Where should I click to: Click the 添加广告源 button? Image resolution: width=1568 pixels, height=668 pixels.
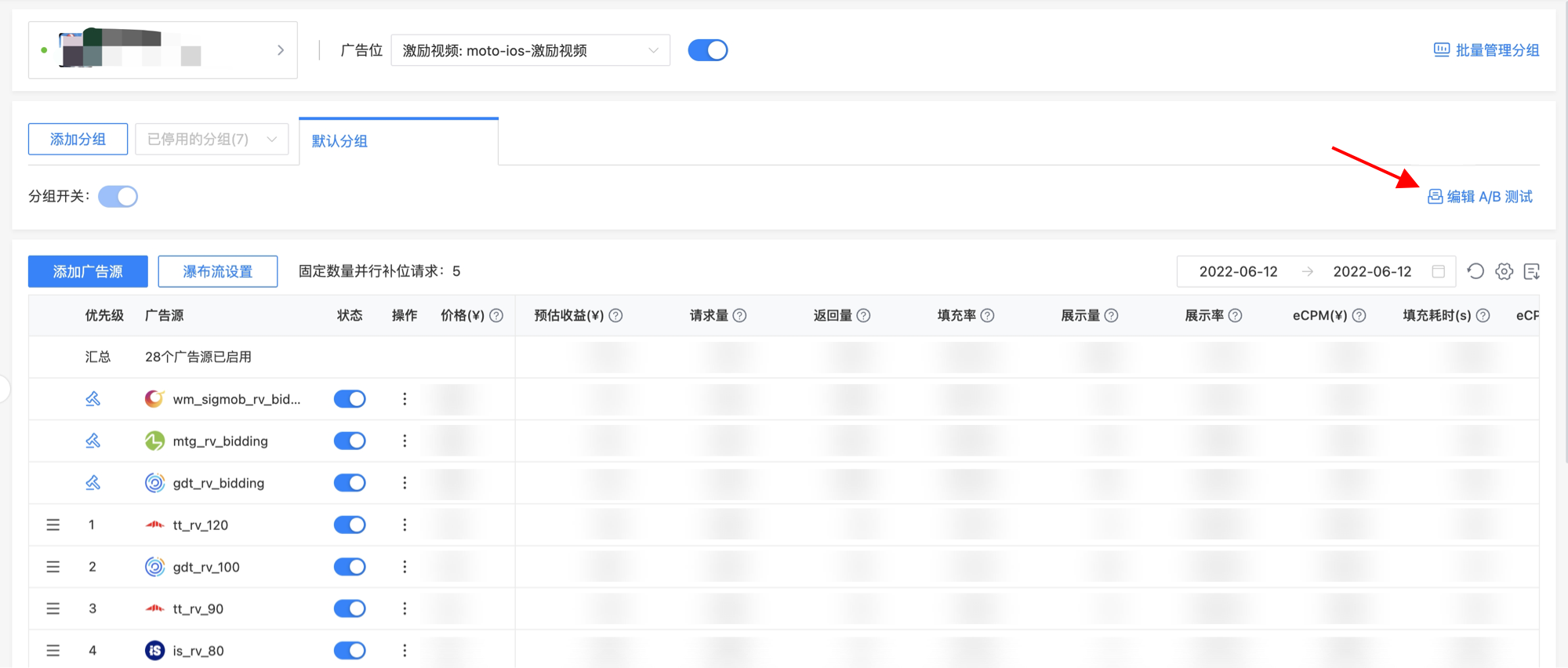(88, 271)
